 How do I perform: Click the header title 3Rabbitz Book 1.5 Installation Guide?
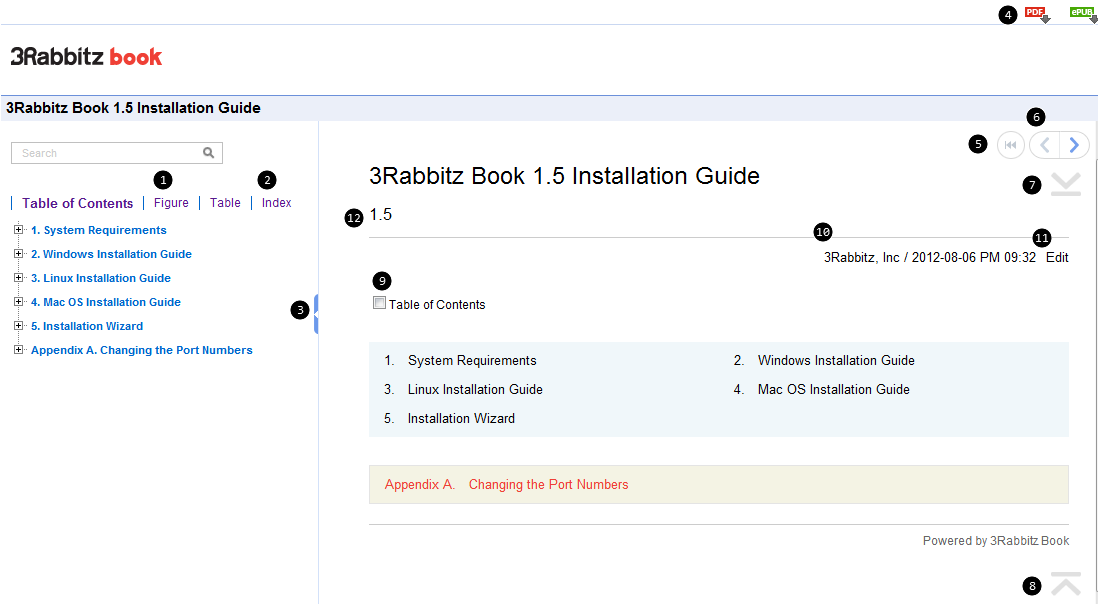tap(133, 108)
